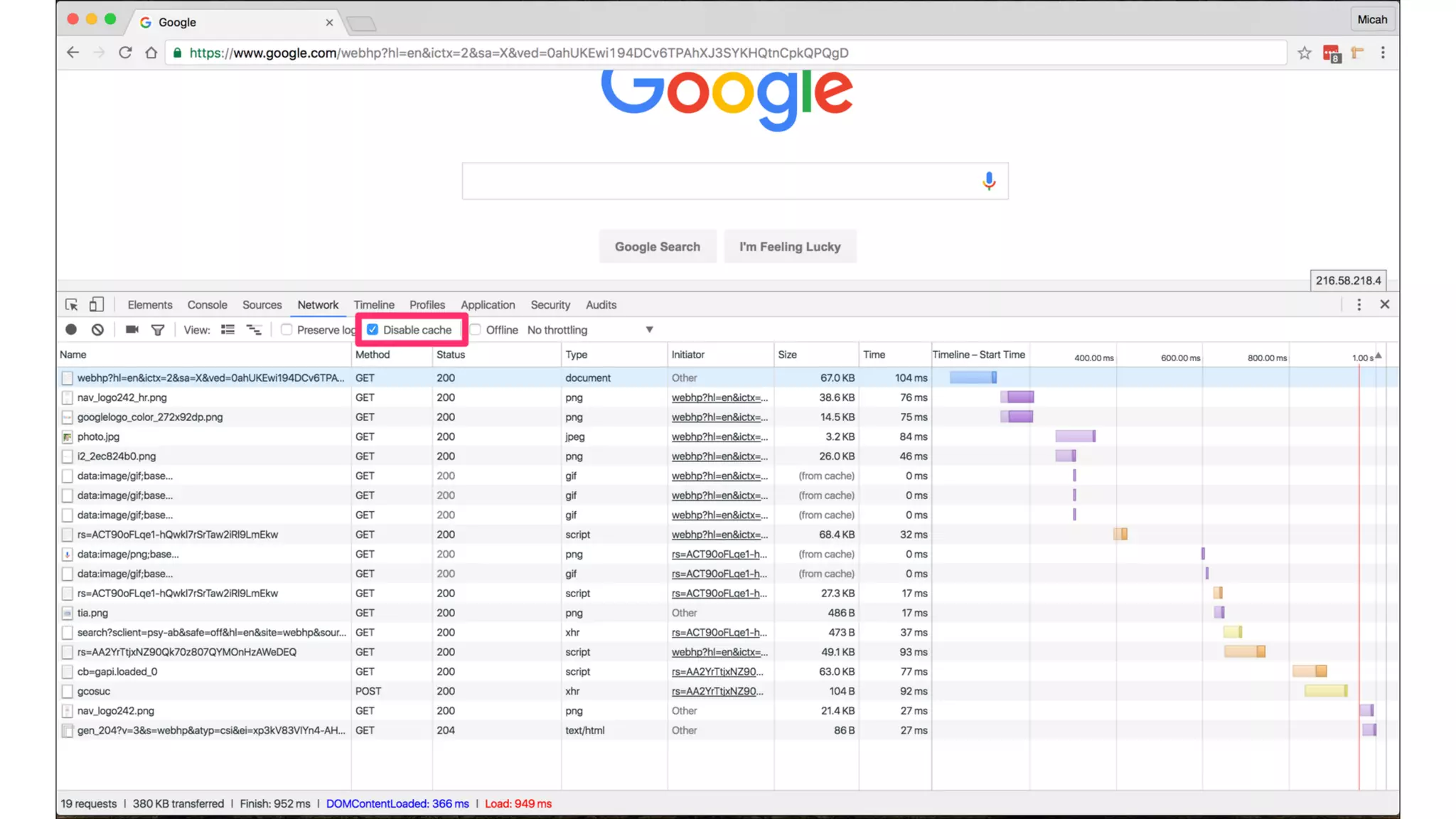Click the voice search microphone
This screenshot has height=819, width=1456.
click(988, 181)
